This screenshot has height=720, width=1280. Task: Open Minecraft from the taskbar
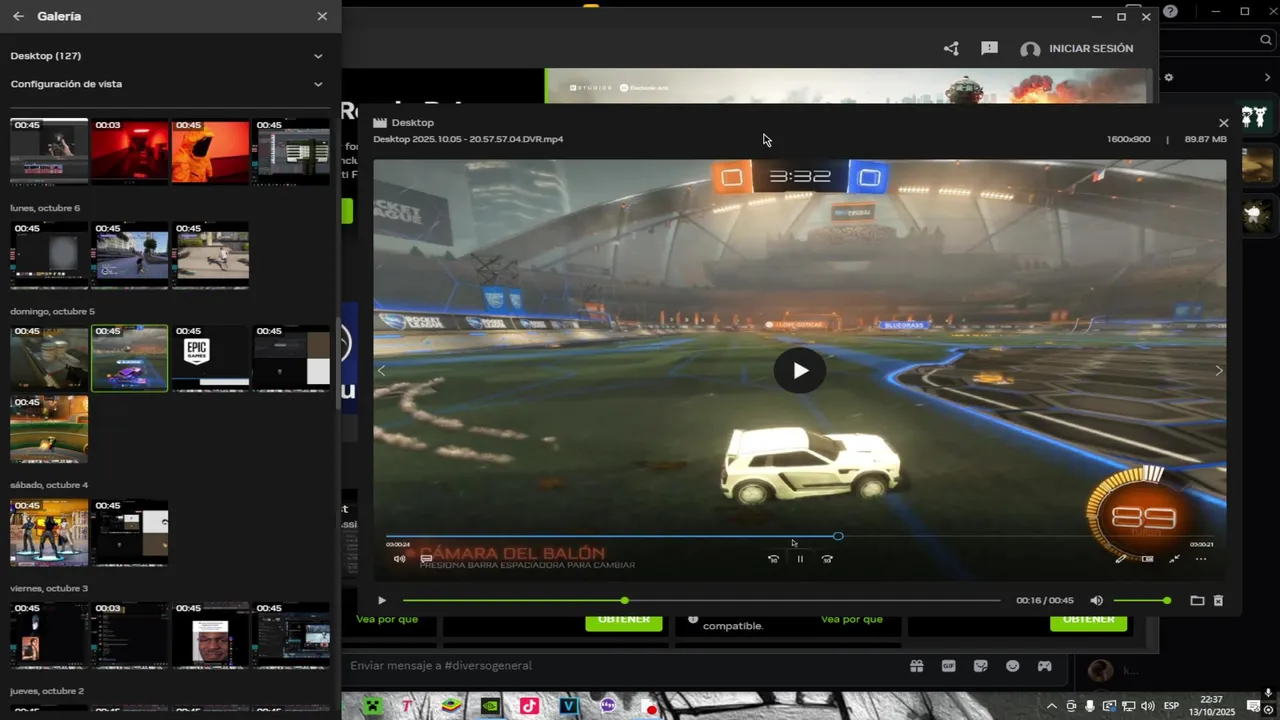[x=372, y=706]
